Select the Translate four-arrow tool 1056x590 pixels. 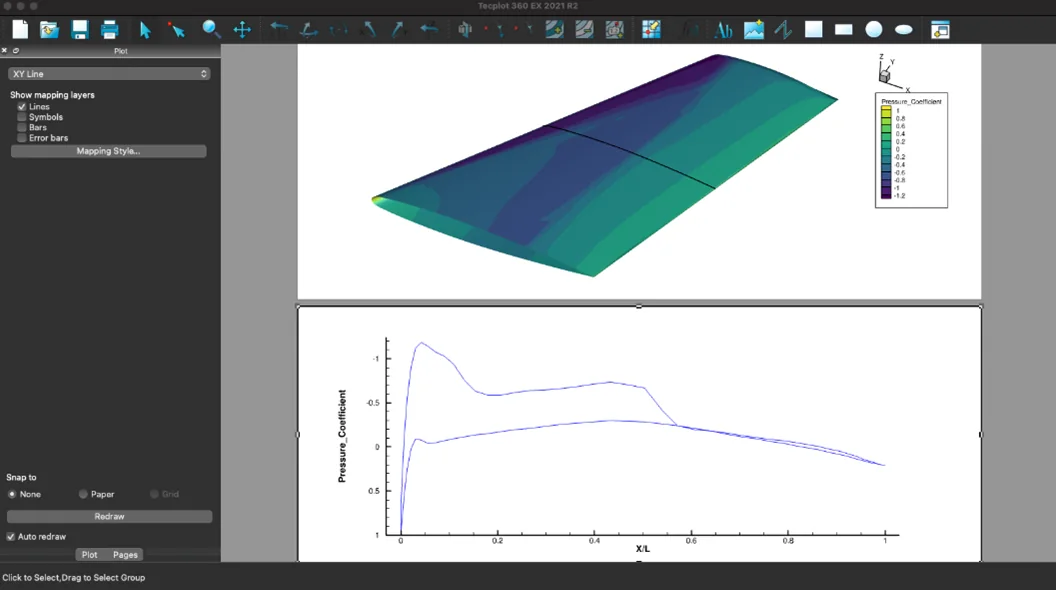pyautogui.click(x=242, y=30)
